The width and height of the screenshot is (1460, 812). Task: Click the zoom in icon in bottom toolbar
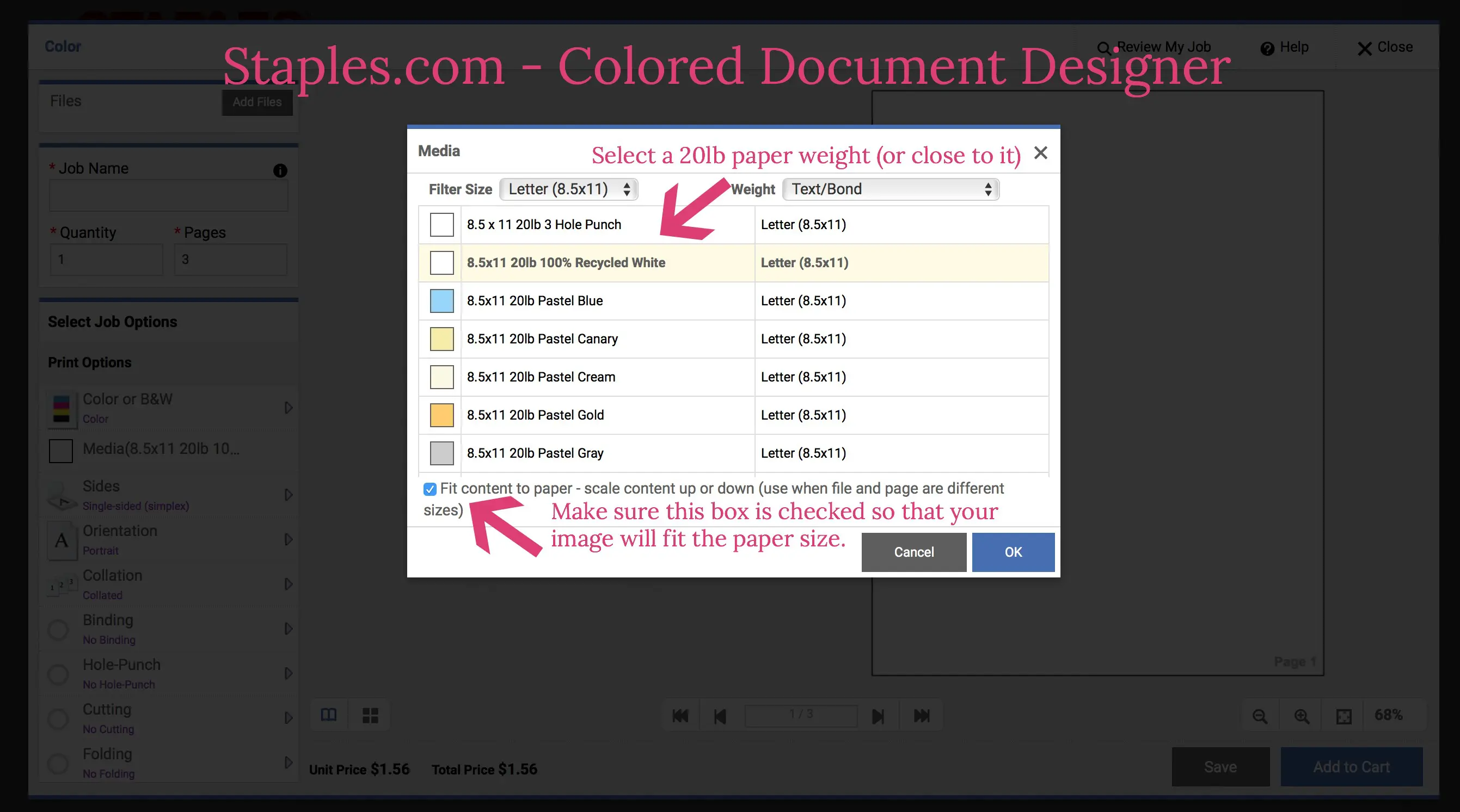[1302, 714]
